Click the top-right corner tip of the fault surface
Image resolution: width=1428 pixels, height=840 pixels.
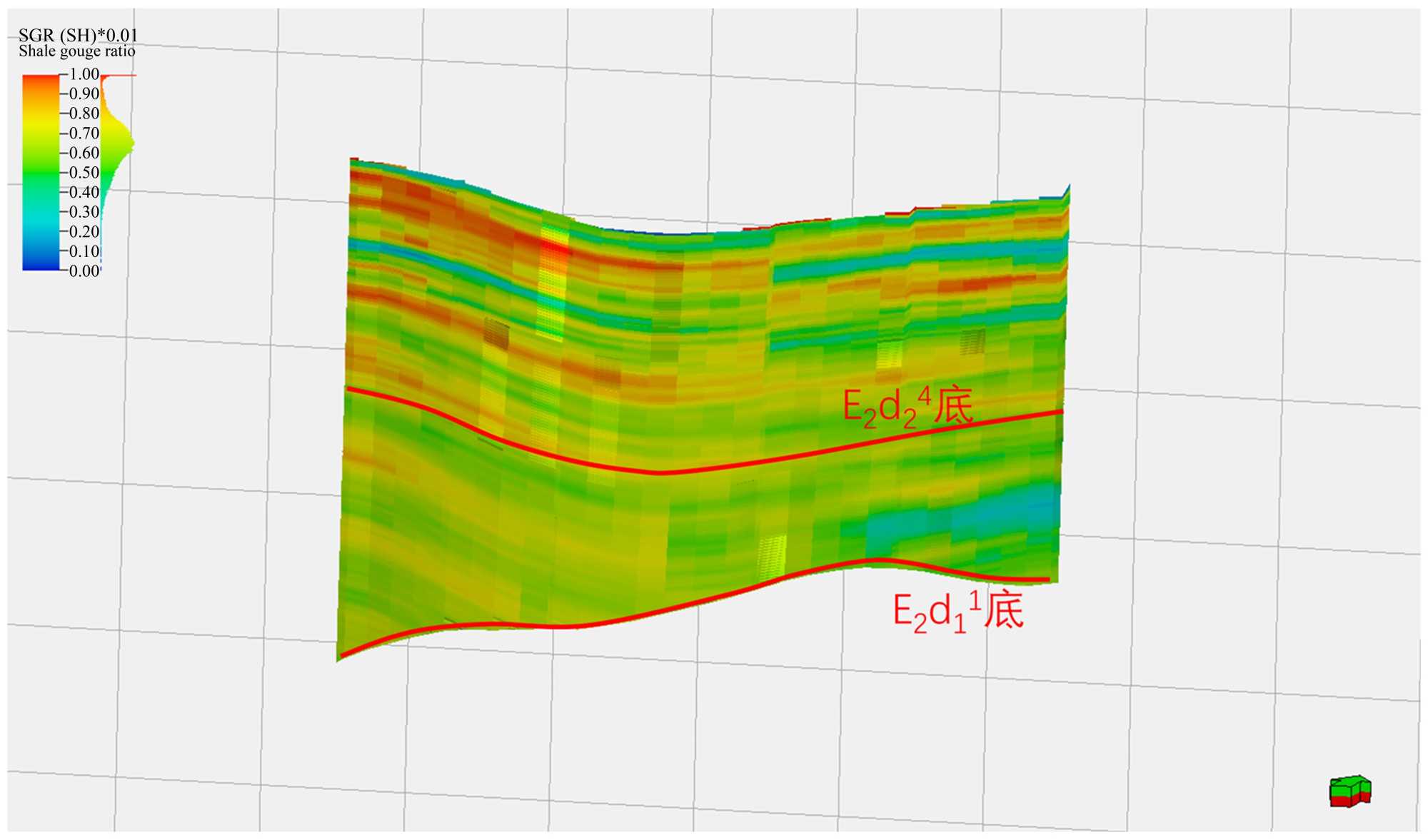pyautogui.click(x=1068, y=187)
